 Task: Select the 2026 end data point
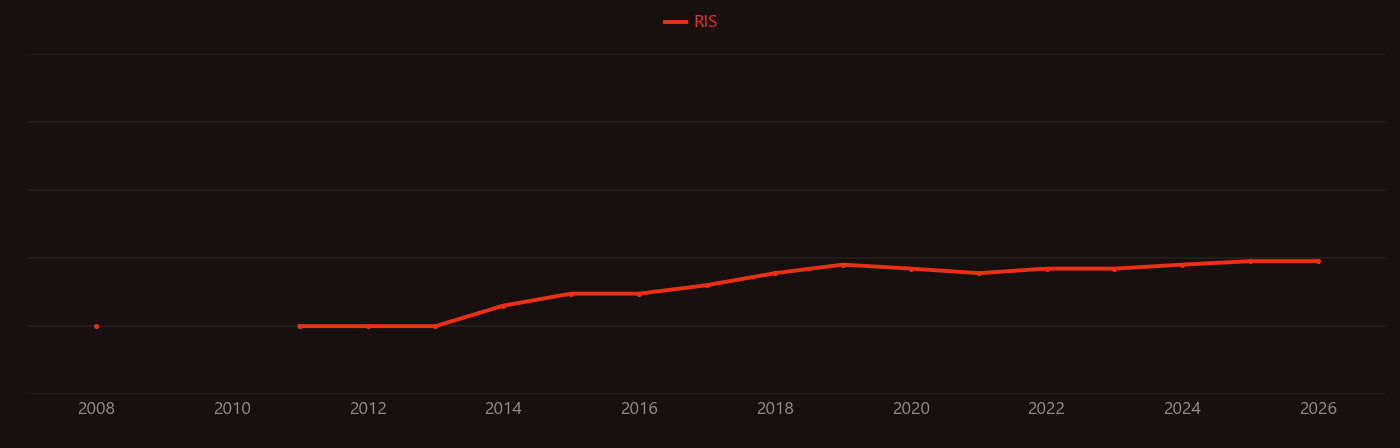point(1318,261)
